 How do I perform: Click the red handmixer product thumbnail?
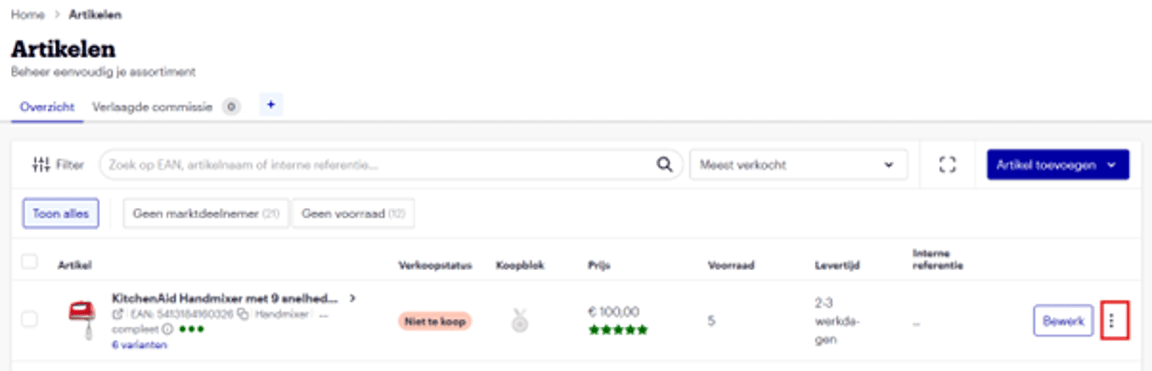[x=83, y=319]
